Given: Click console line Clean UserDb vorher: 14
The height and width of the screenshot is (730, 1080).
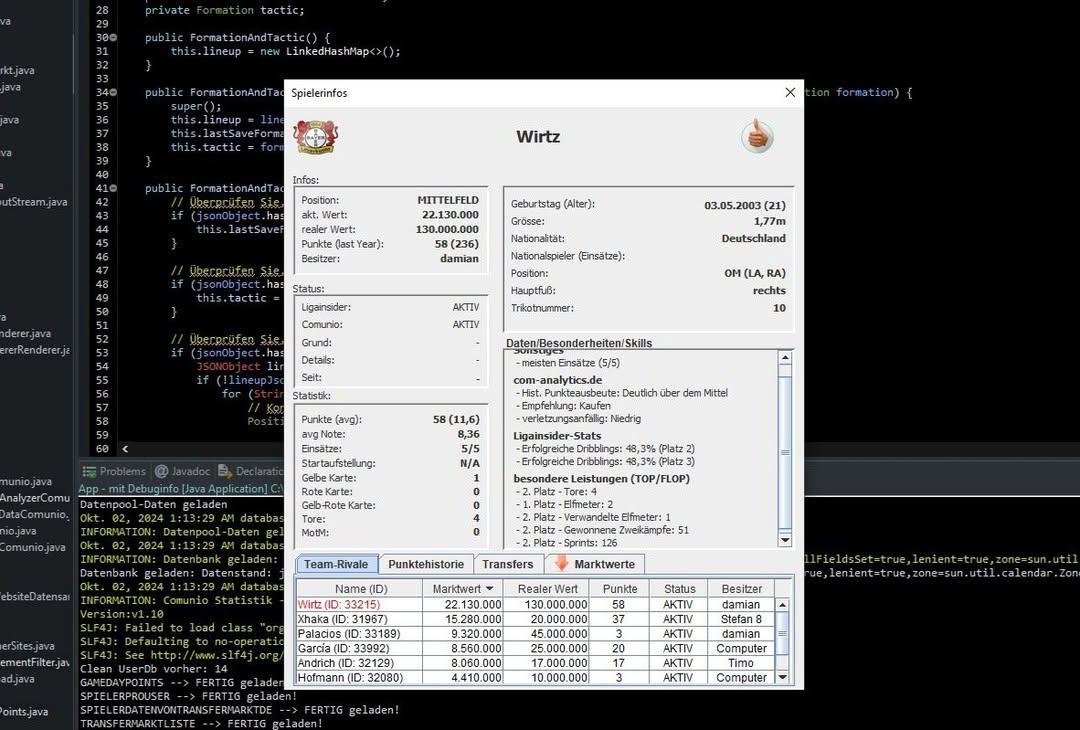Looking at the screenshot, I should pyautogui.click(x=154, y=668).
